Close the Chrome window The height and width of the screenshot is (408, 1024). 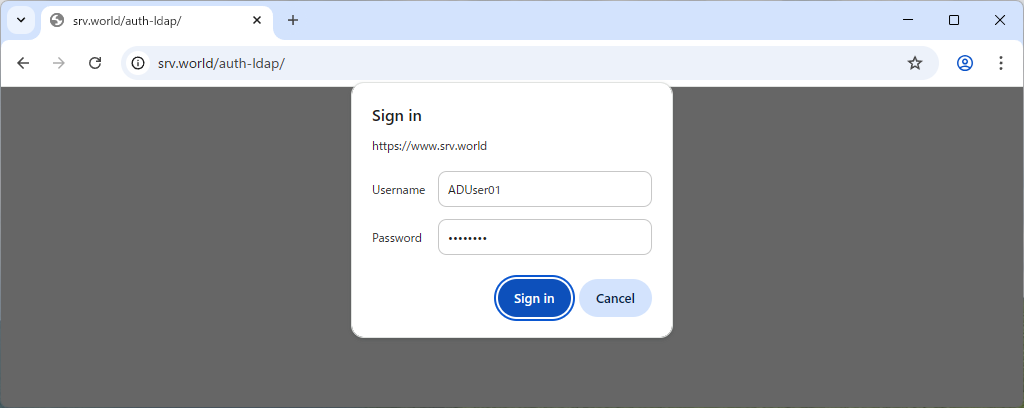[1000, 20]
